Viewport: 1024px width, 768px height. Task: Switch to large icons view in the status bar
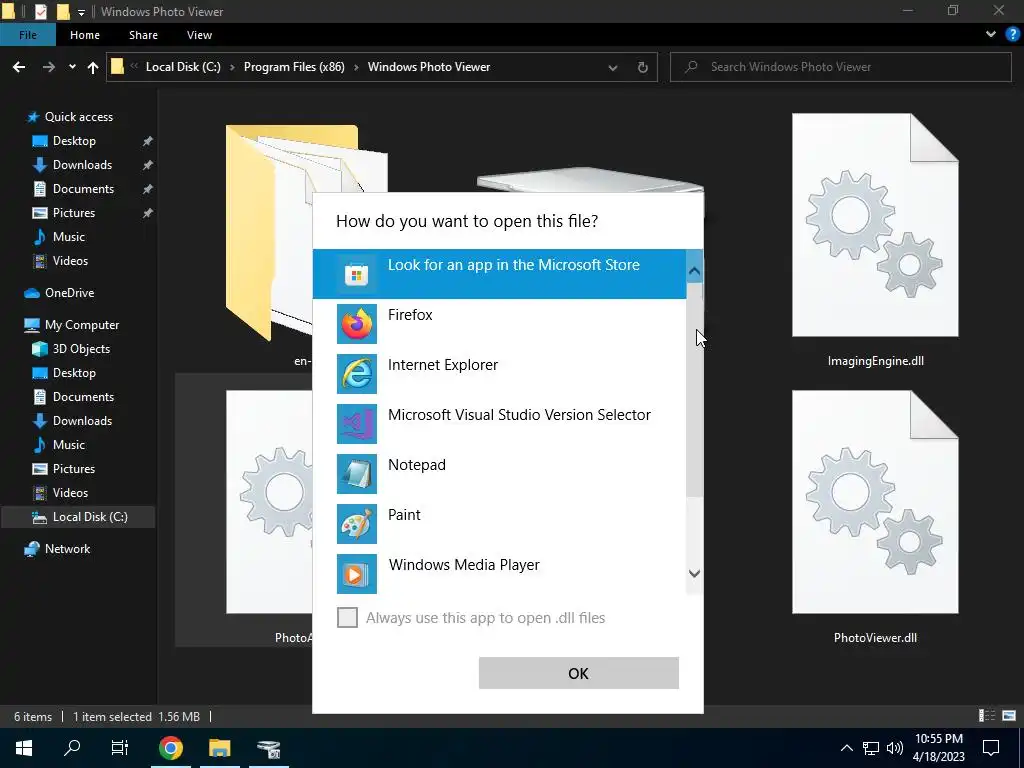point(1009,716)
